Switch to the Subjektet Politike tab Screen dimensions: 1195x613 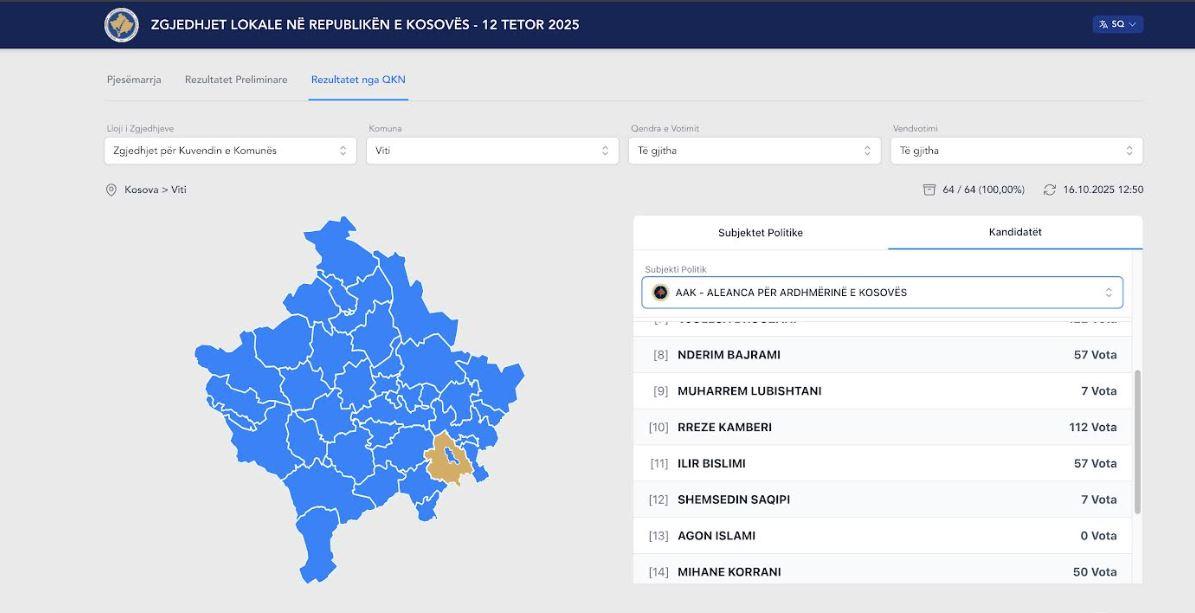click(x=760, y=233)
